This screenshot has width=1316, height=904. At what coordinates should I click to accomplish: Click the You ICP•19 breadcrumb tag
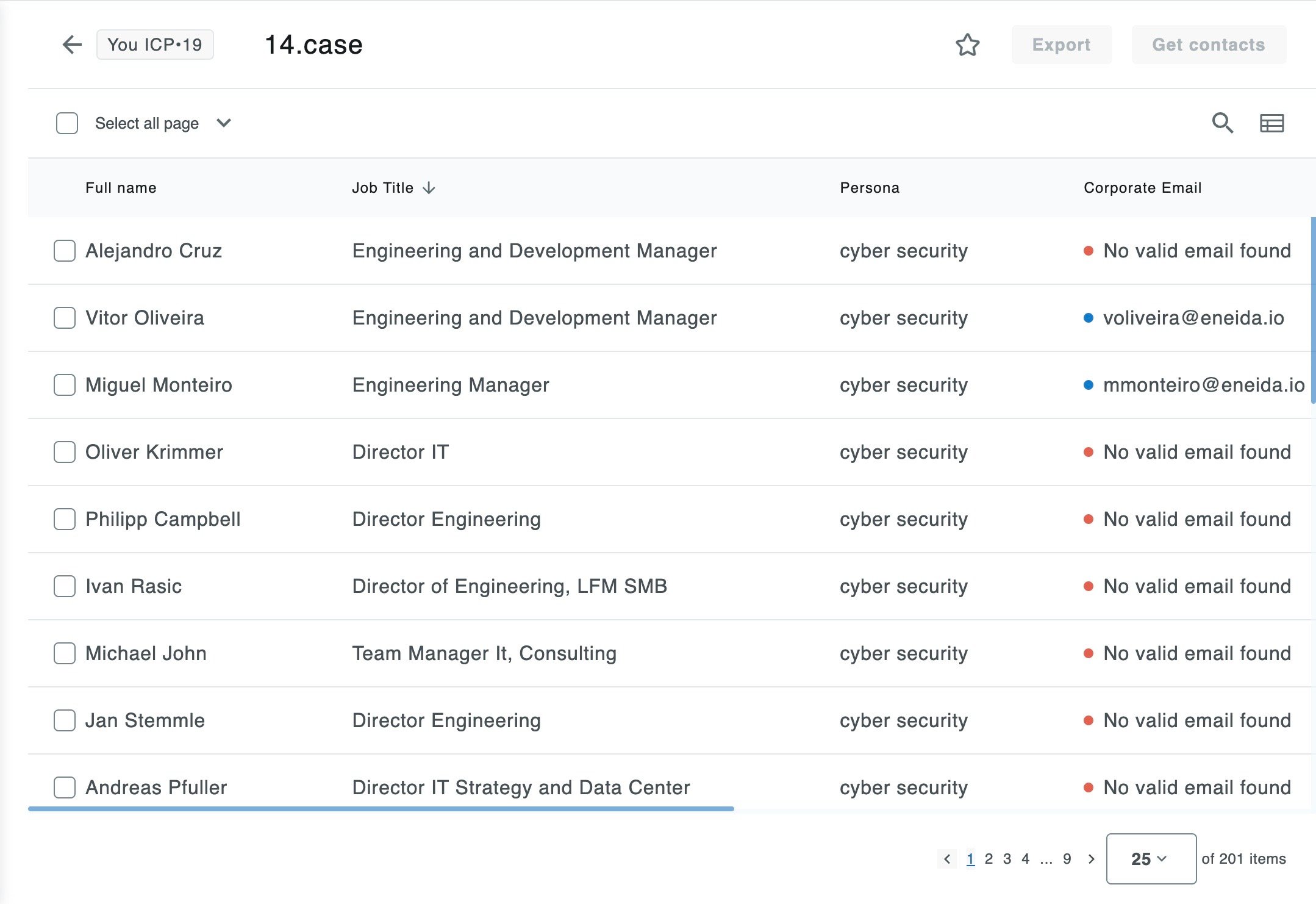pyautogui.click(x=155, y=45)
